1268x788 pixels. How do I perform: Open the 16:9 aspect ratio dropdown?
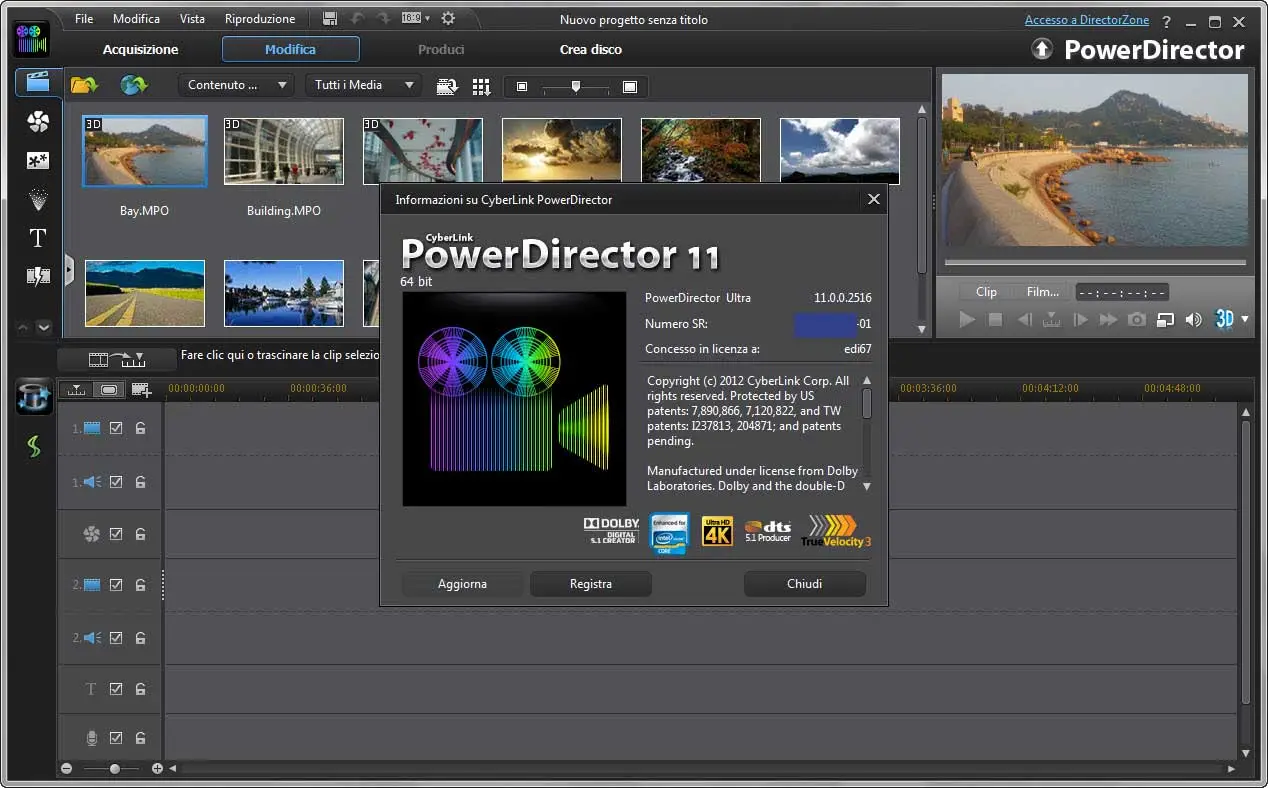pos(414,18)
